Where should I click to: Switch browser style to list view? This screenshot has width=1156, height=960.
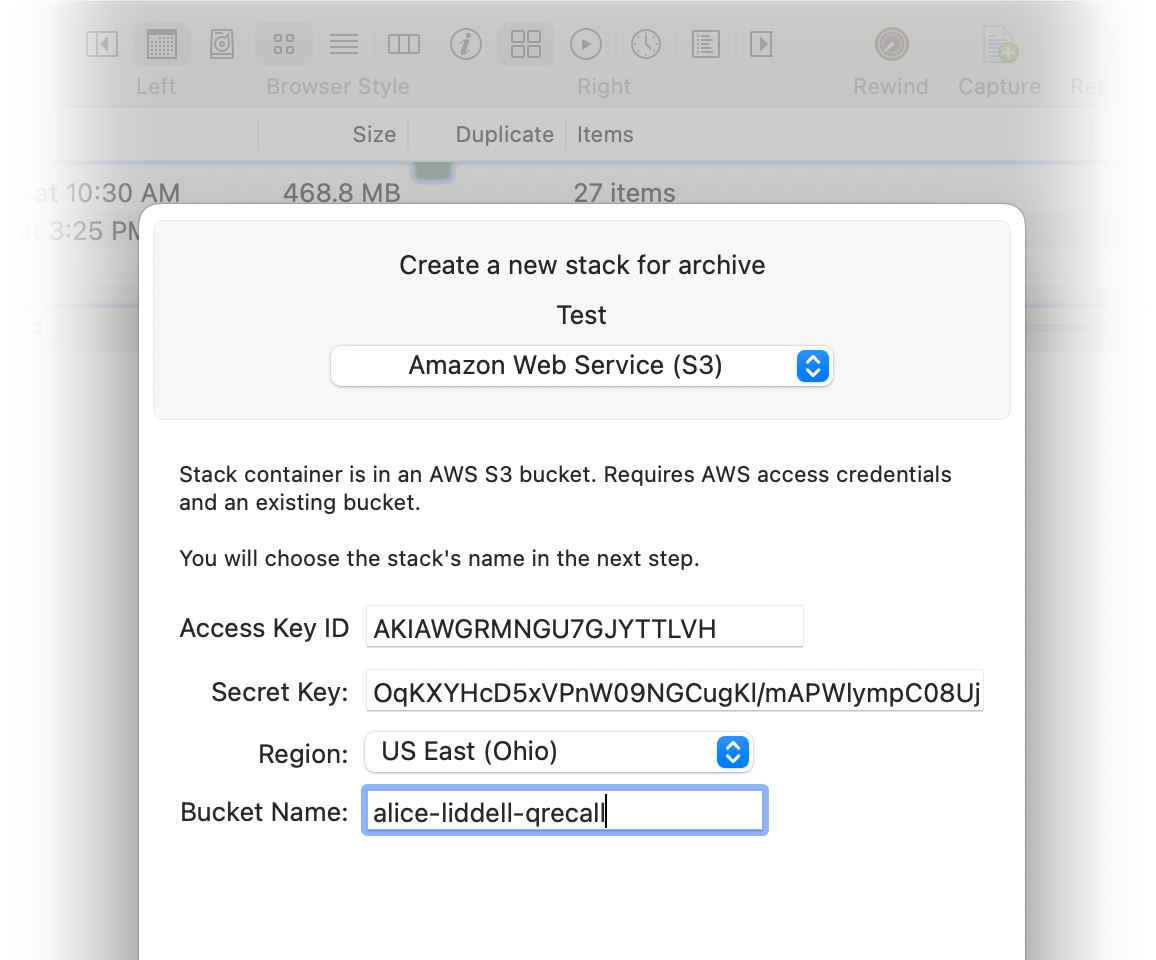pos(344,44)
